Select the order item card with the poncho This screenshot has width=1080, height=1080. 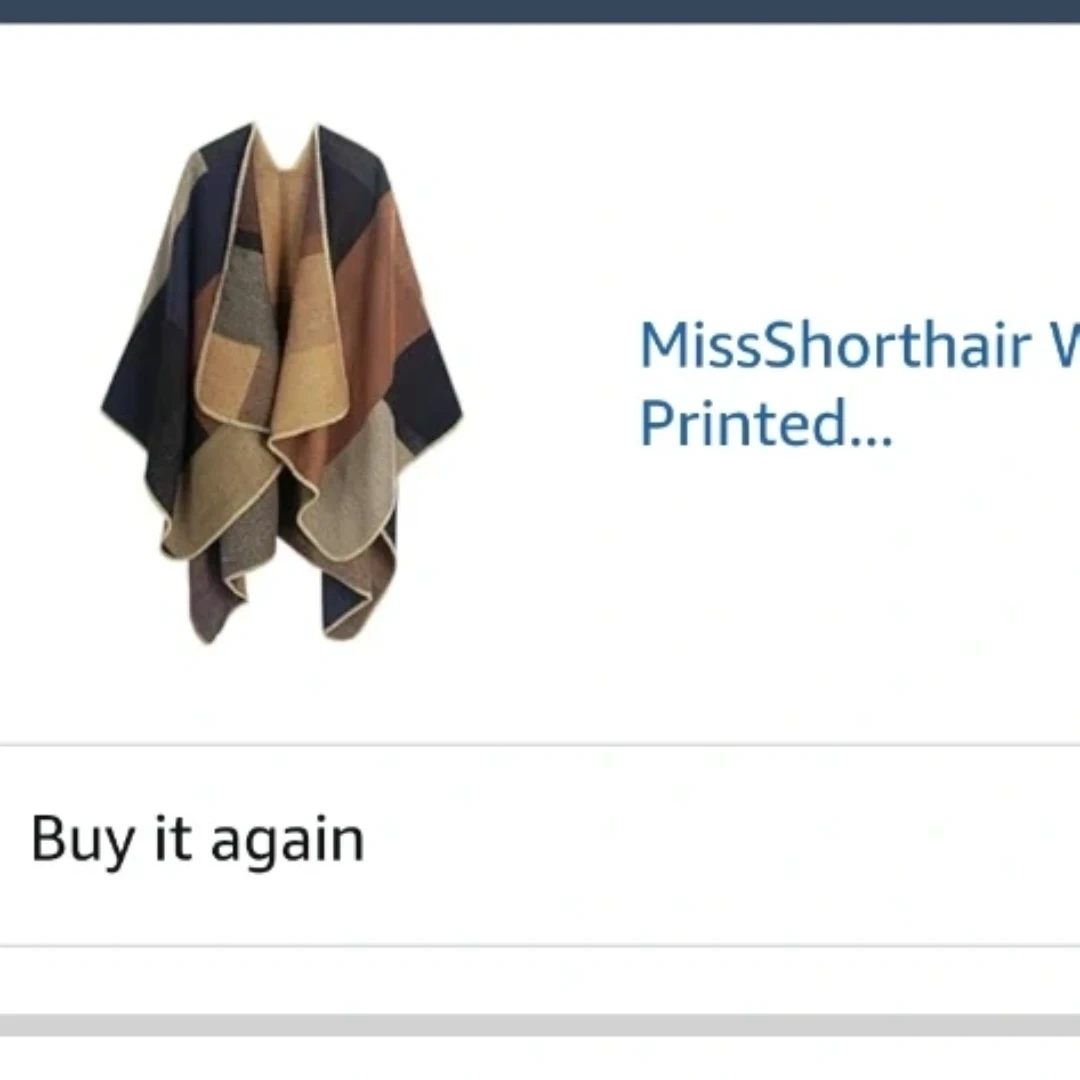pos(540,384)
